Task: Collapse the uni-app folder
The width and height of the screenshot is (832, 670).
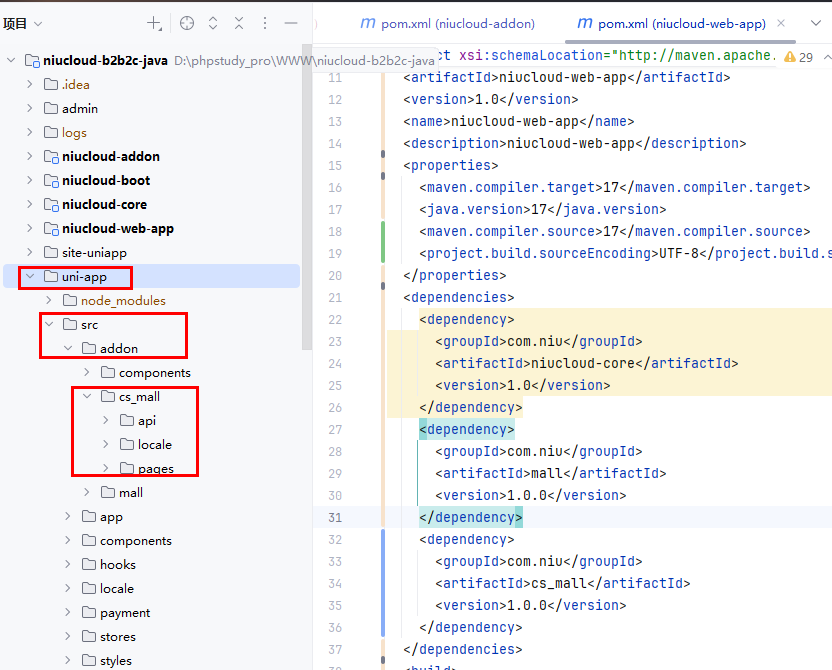Action: (x=30, y=277)
